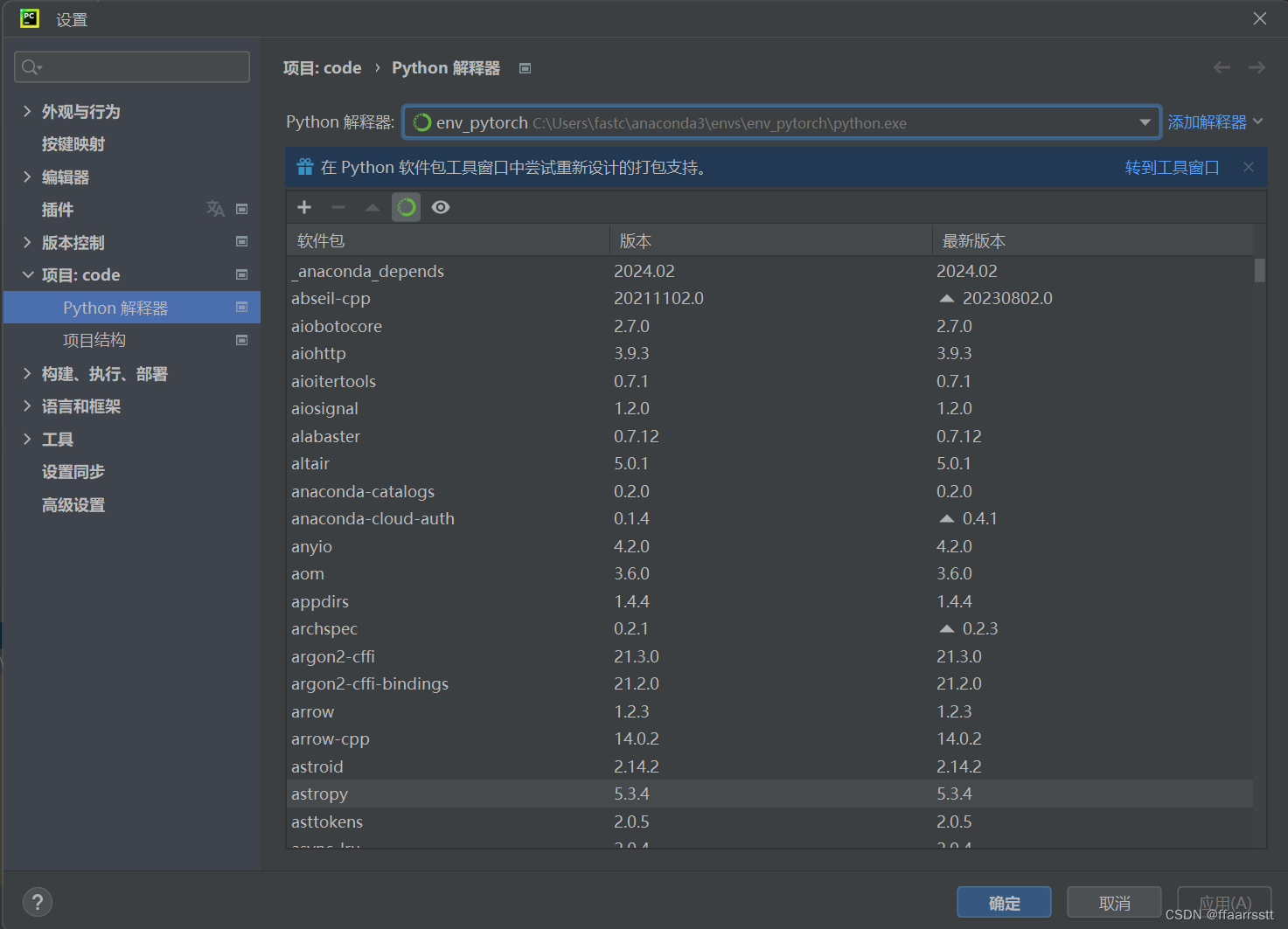Expand the 外观与行为 section
Viewport: 1288px width, 929px height.
(27, 111)
